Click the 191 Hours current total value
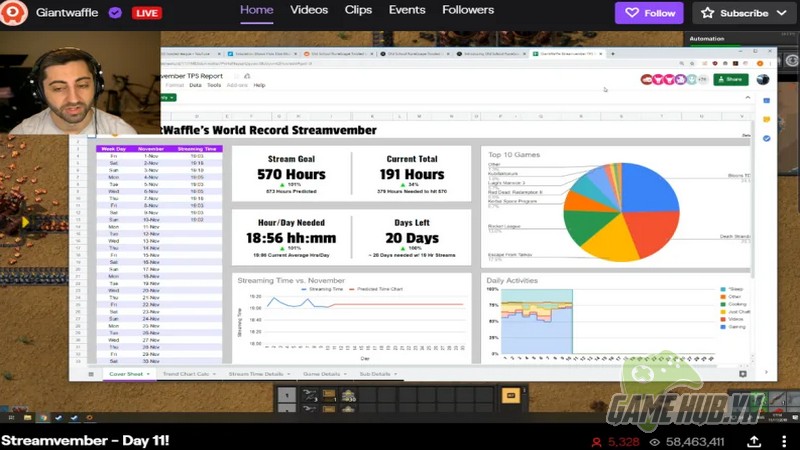800x450 pixels. pos(412,174)
